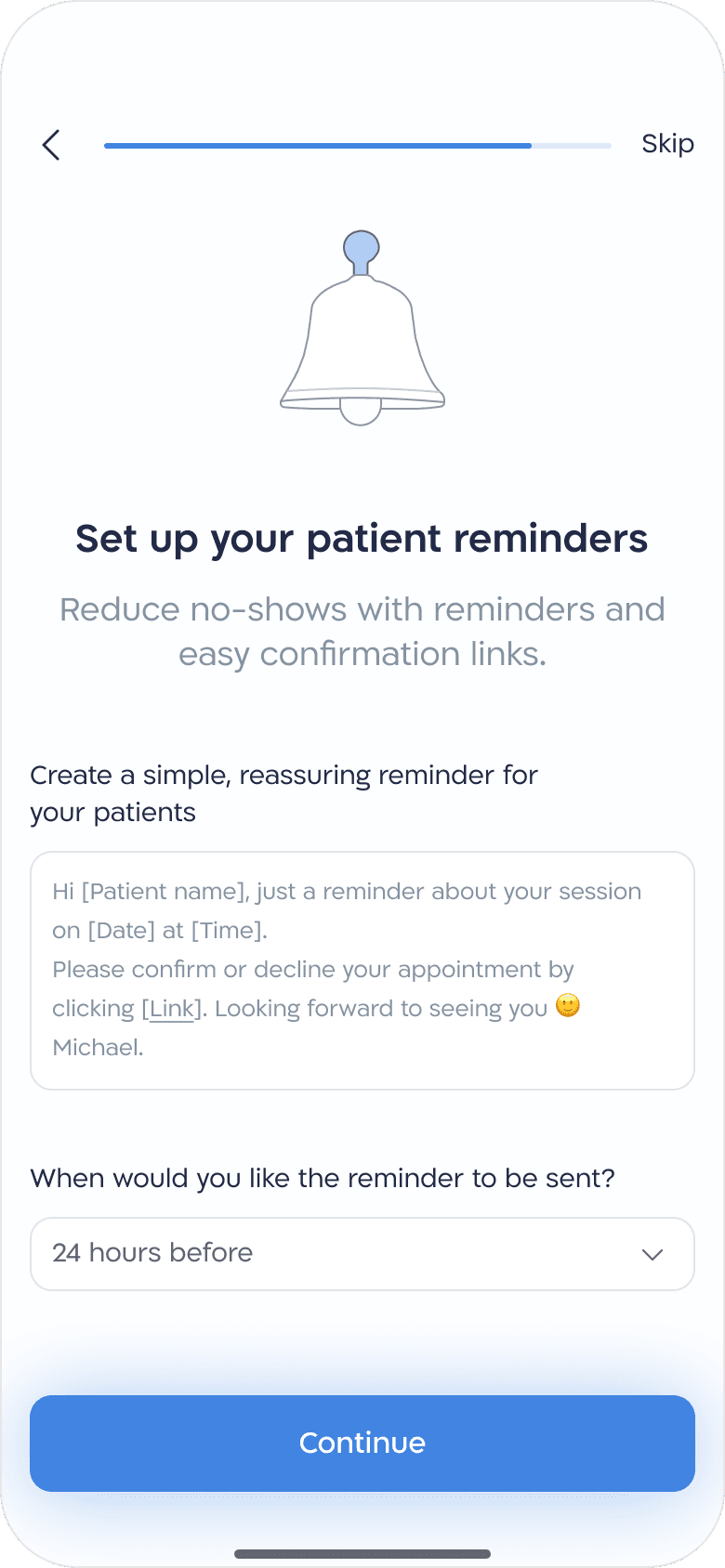The width and height of the screenshot is (725, 1568).
Task: Click the [Date] placeholder in message
Action: click(122, 931)
